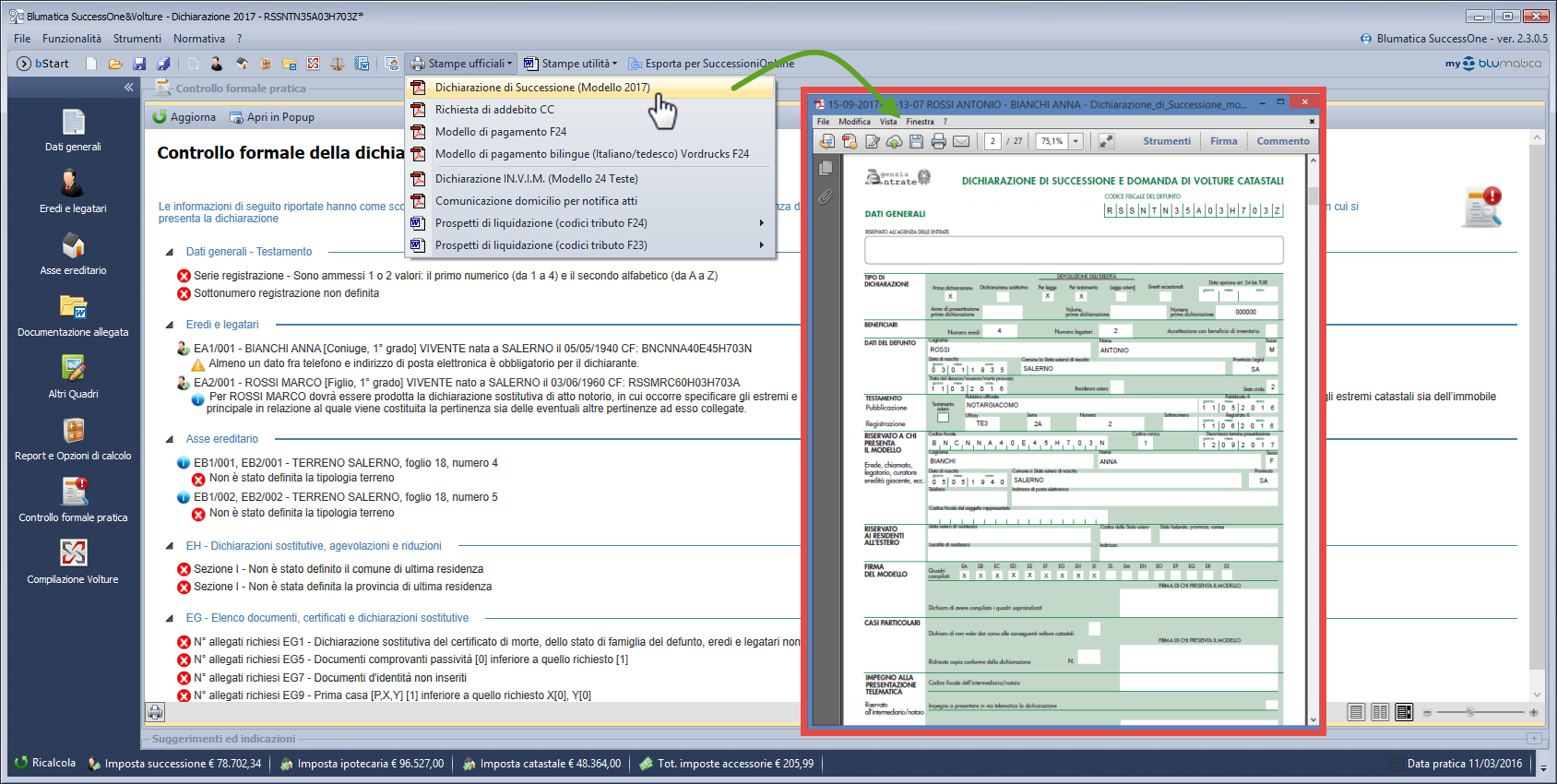
Task: Select Comunicazione domicilio per notifica atti
Action: 590,201
